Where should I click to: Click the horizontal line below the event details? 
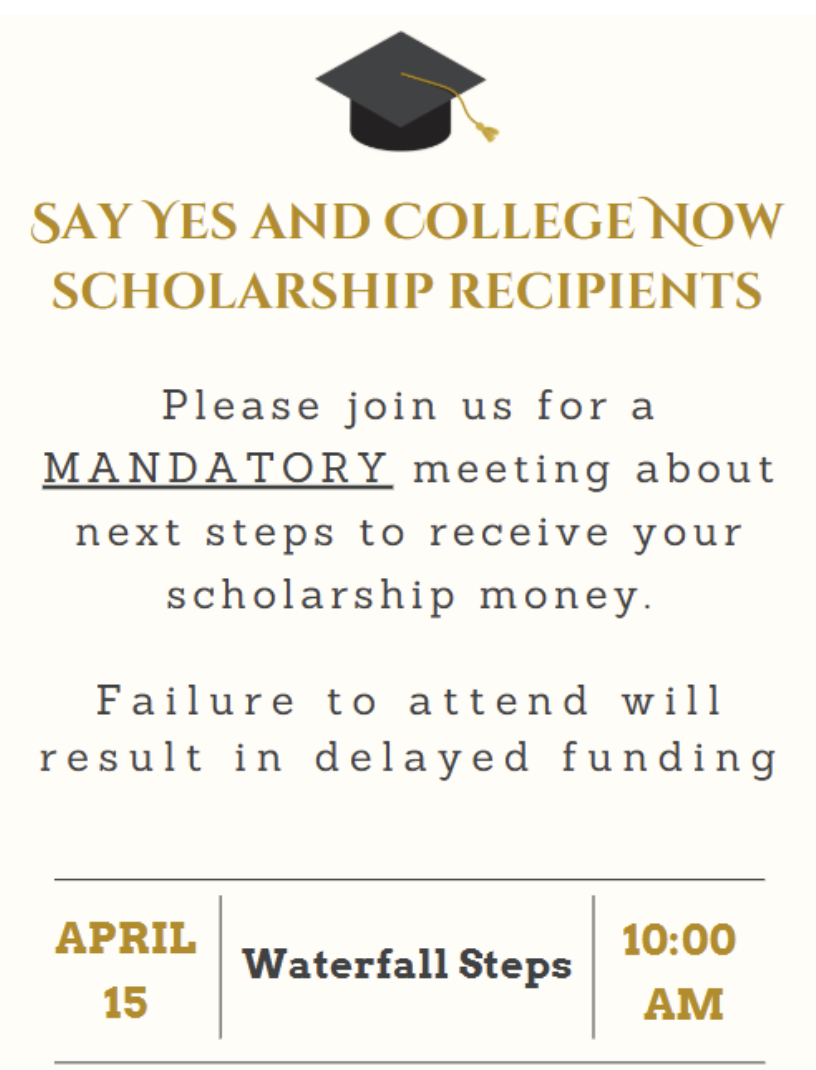409,1062
